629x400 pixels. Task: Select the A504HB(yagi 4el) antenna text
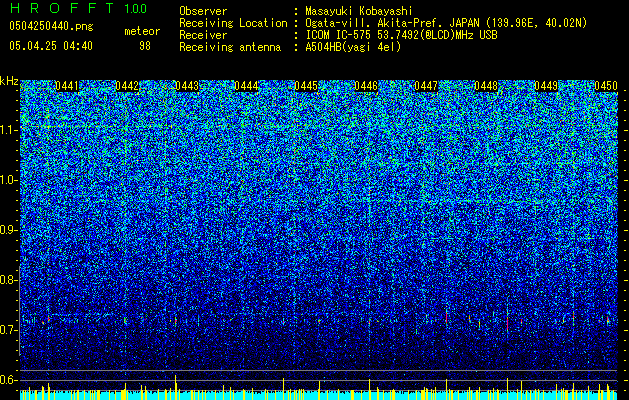(x=353, y=47)
